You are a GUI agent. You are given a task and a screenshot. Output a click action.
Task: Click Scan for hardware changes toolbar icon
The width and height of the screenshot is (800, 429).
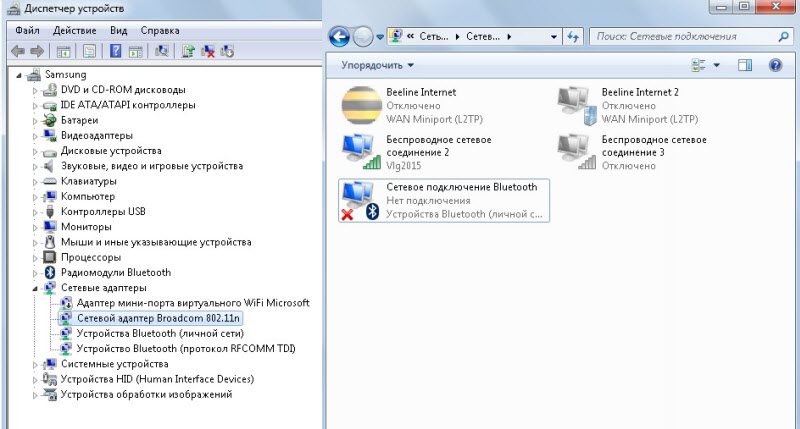(x=162, y=51)
